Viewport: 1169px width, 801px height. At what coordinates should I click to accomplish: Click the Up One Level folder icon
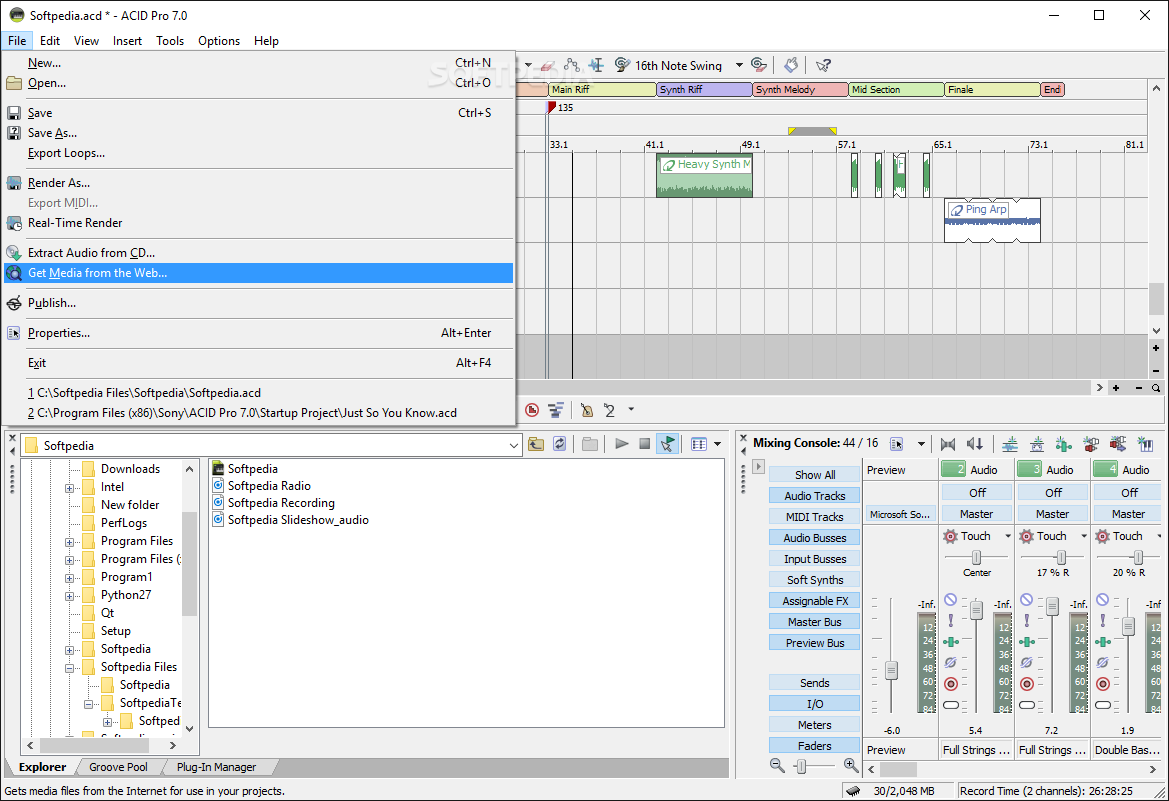[x=536, y=445]
